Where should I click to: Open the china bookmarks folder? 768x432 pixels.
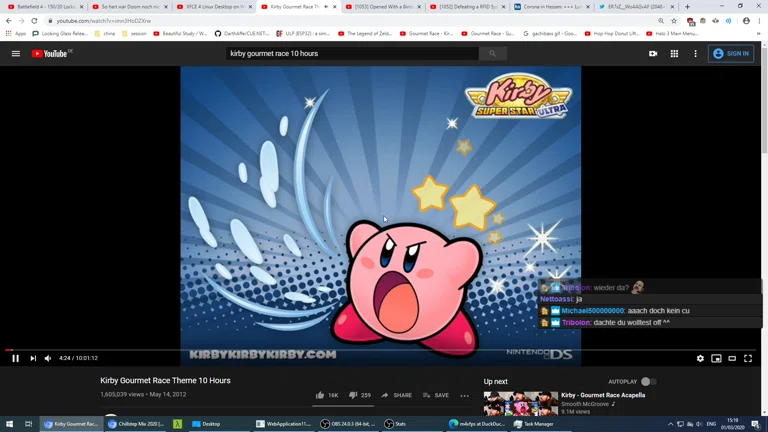104,34
